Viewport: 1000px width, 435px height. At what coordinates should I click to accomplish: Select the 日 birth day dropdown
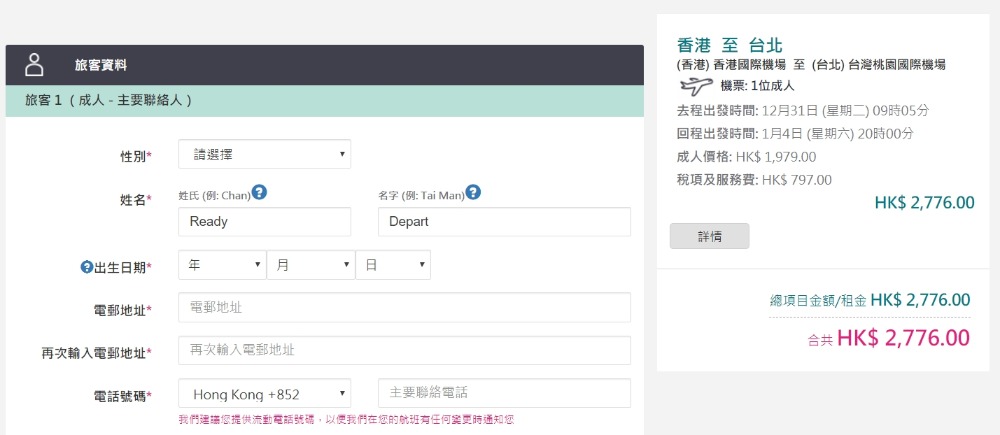[393, 265]
